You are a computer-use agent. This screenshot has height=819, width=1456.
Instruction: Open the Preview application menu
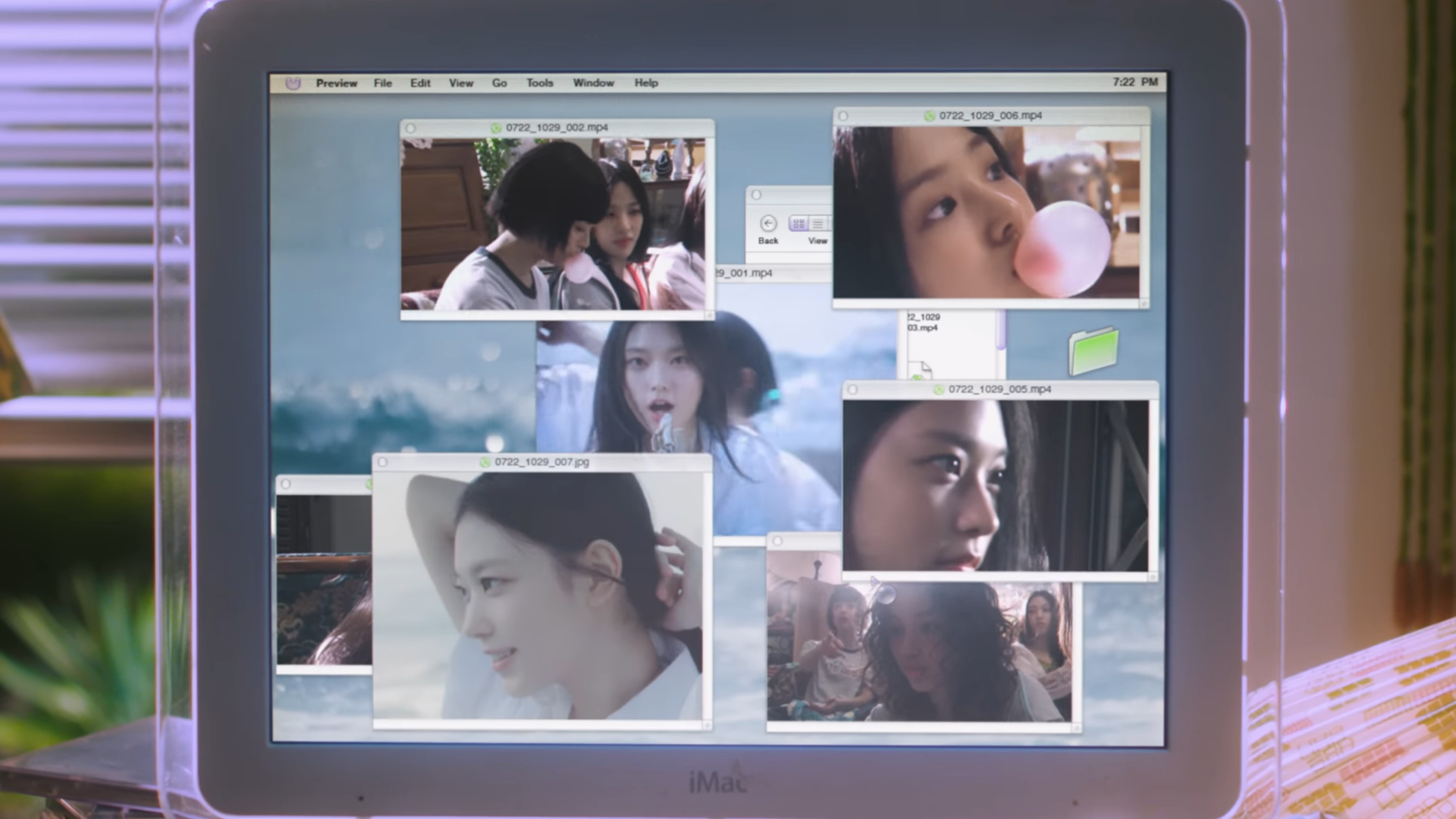[x=337, y=83]
